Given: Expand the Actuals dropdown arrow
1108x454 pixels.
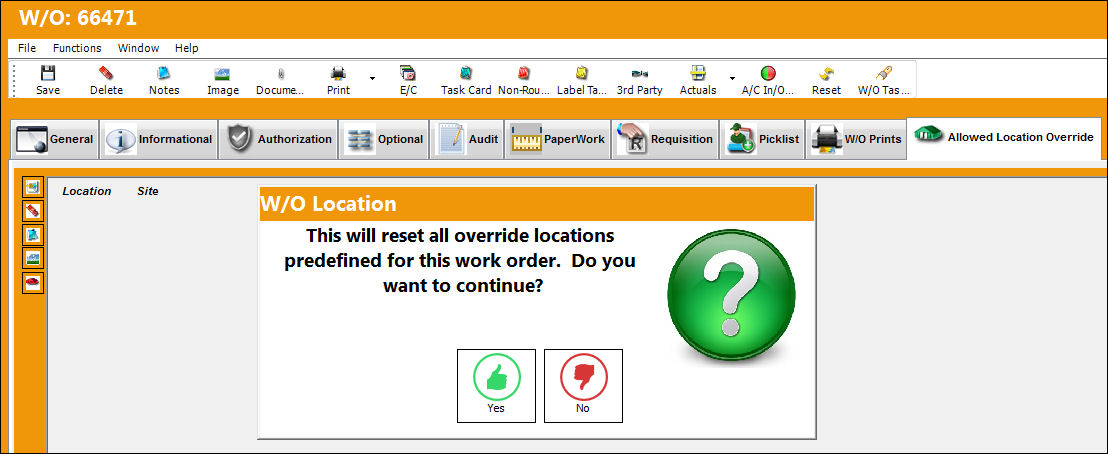Looking at the screenshot, I should (732, 78).
